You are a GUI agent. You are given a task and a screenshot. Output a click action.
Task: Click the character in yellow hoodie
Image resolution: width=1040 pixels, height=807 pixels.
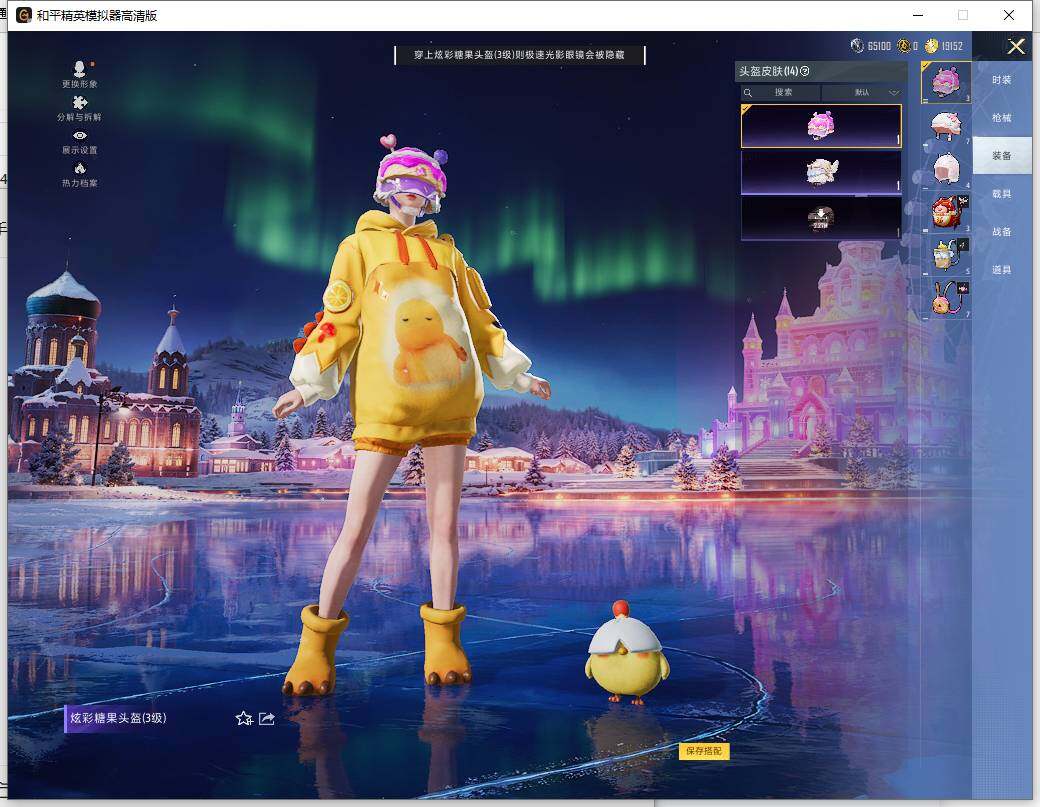tap(410, 411)
